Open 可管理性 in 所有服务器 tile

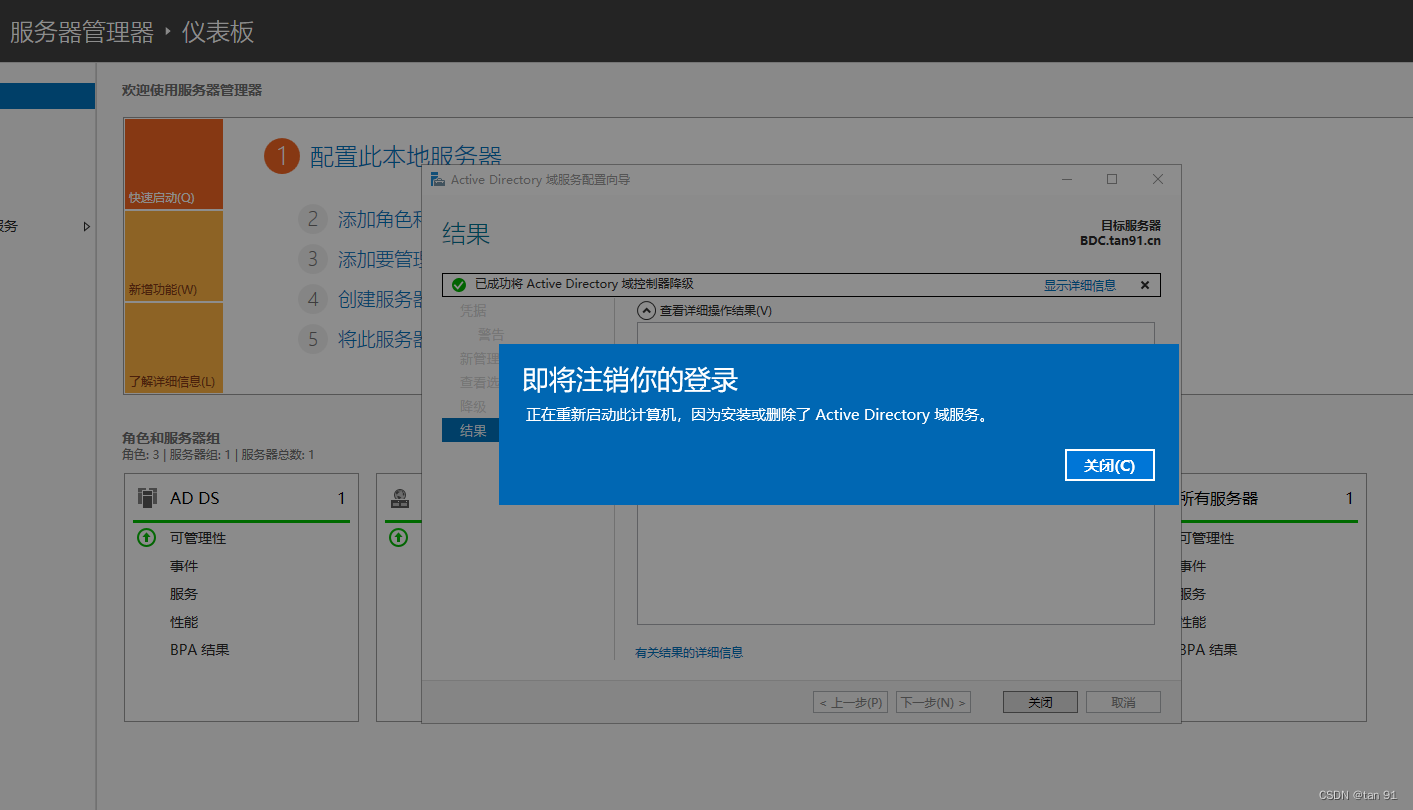pos(1207,538)
